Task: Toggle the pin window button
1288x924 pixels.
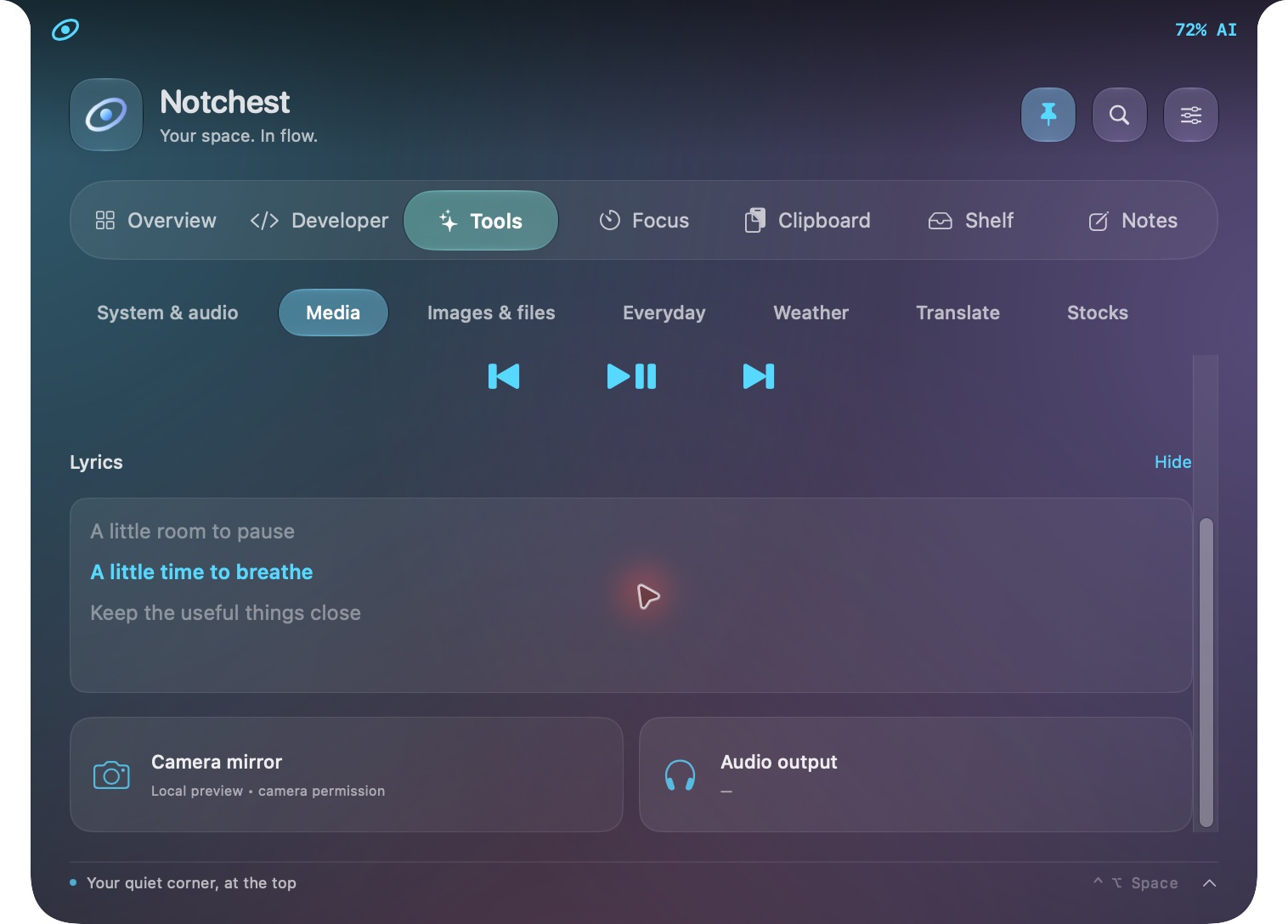Action: pos(1048,115)
